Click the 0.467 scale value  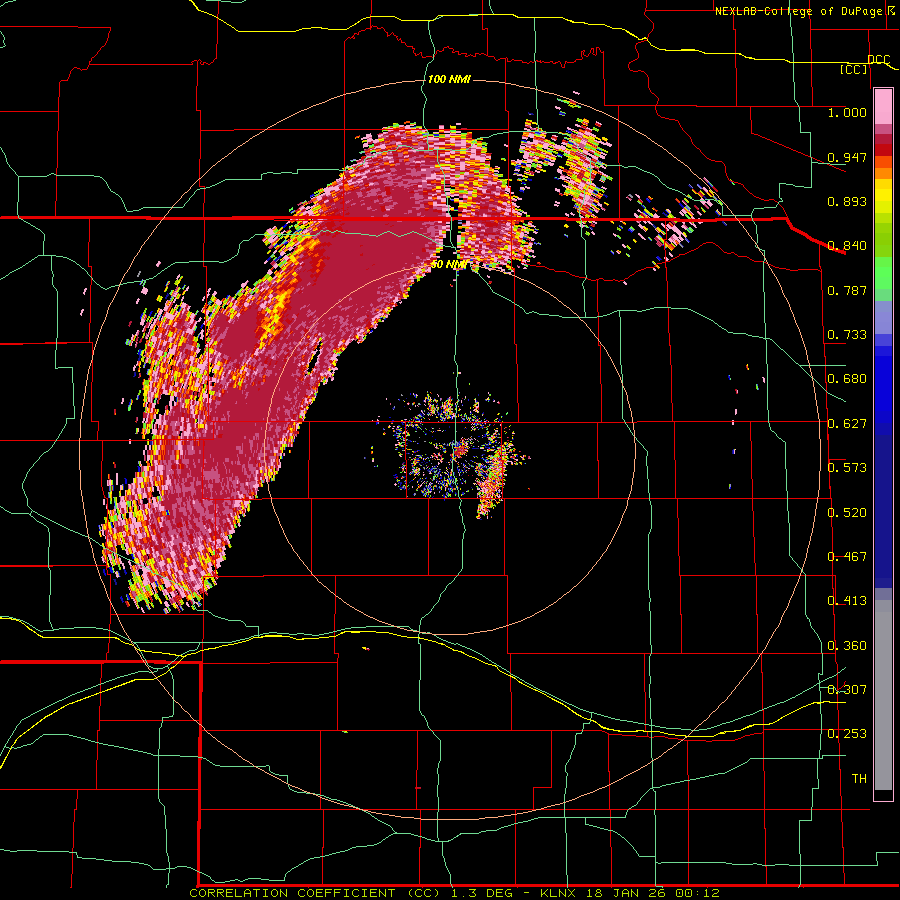[x=847, y=556]
